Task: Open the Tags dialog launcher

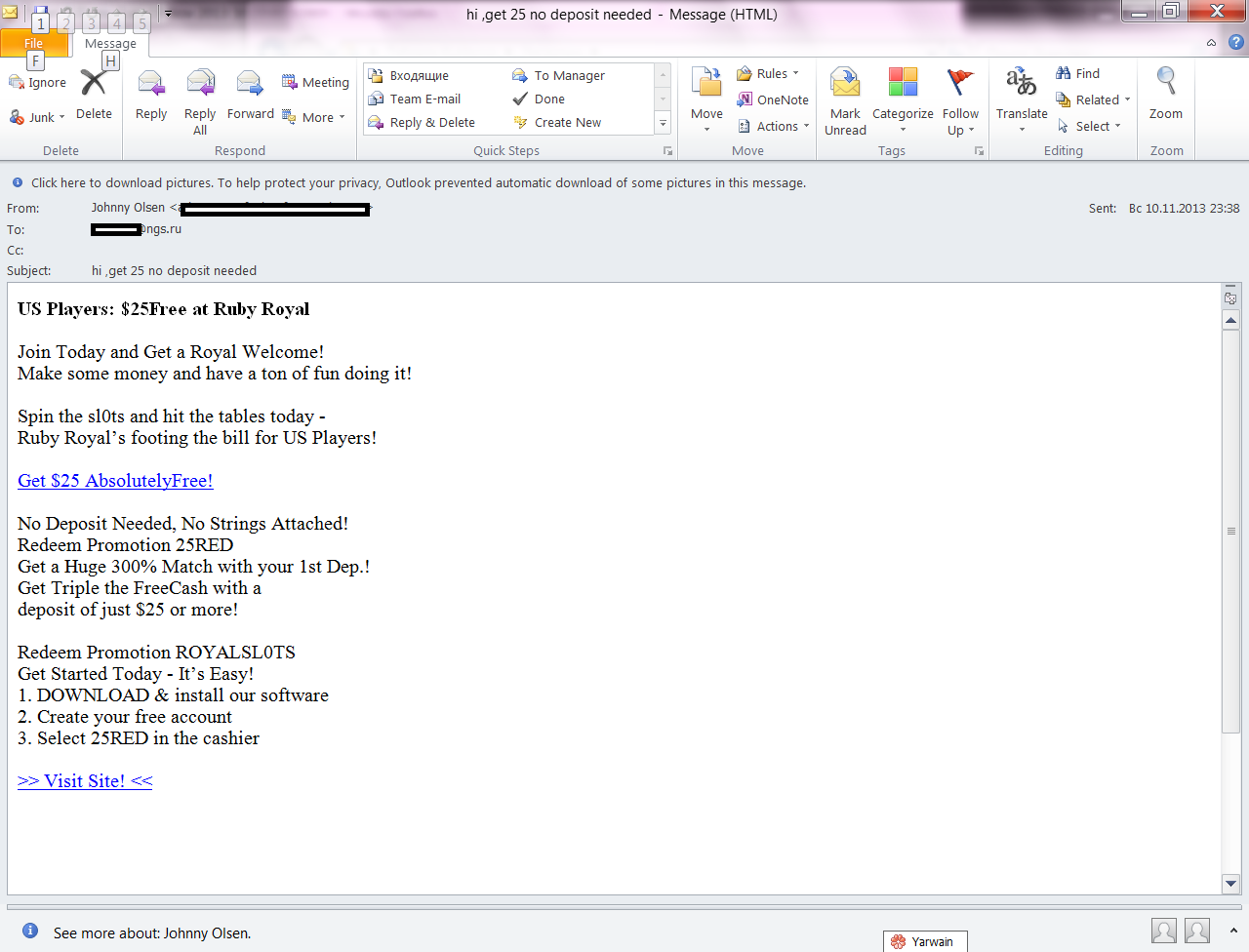Action: tap(979, 151)
